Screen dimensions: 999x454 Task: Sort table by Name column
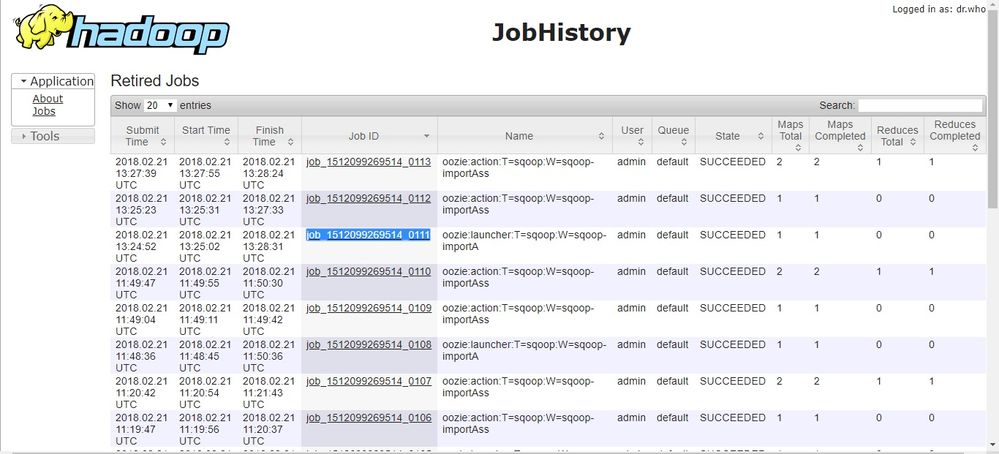pyautogui.click(x=525, y=136)
